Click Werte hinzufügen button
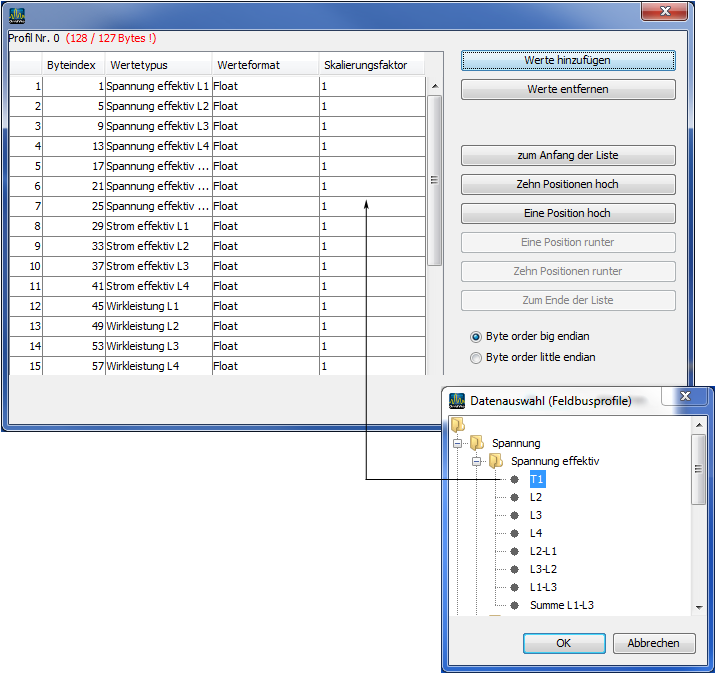720x677 pixels. point(568,61)
